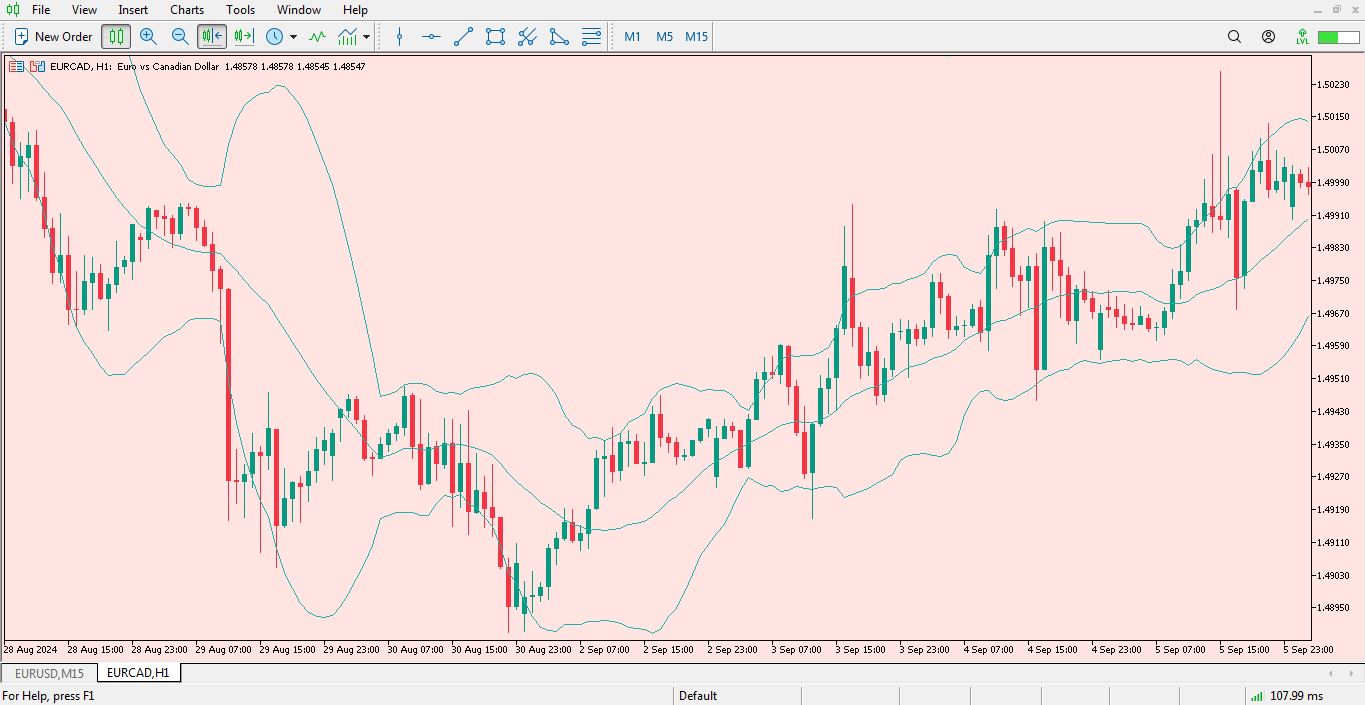Open the Charts menu
This screenshot has height=705, width=1365.
[187, 10]
